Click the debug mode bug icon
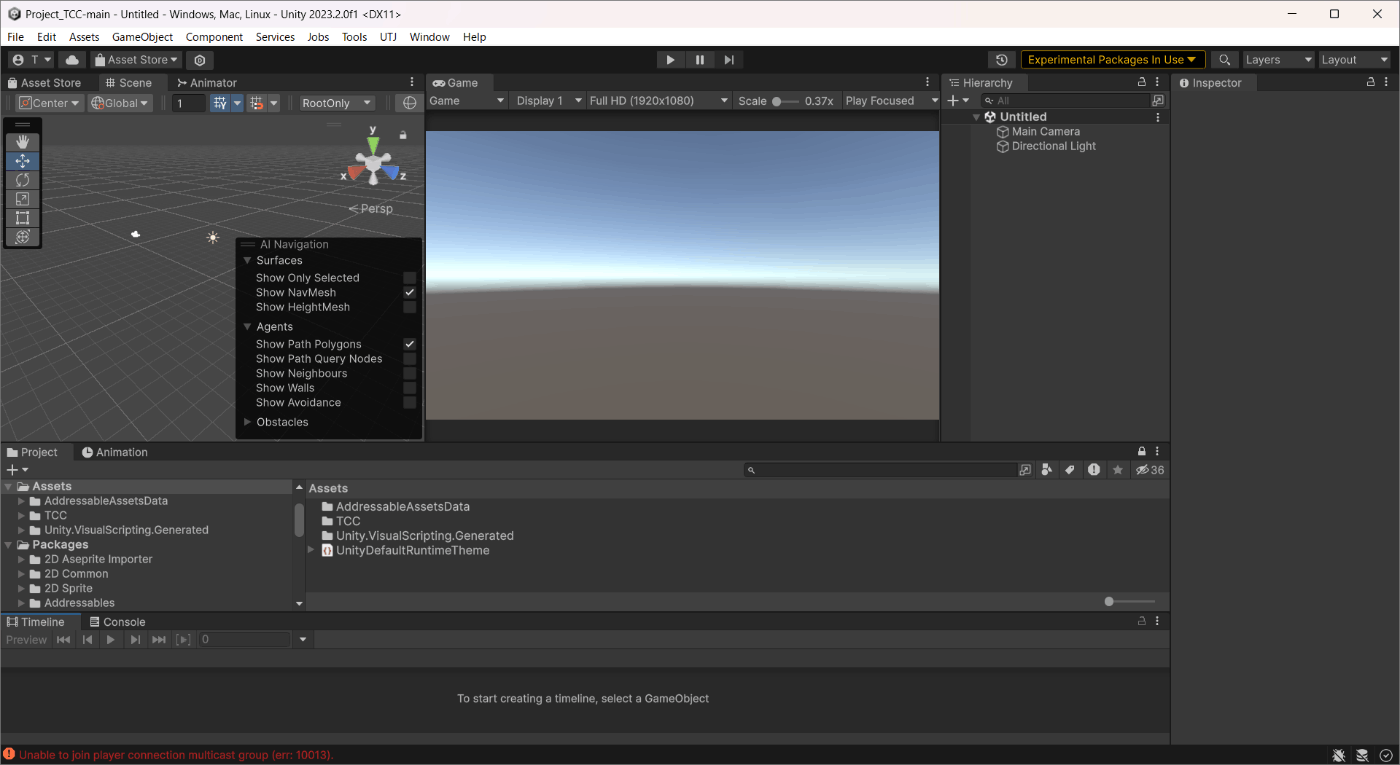This screenshot has height=765, width=1400. (x=1339, y=755)
